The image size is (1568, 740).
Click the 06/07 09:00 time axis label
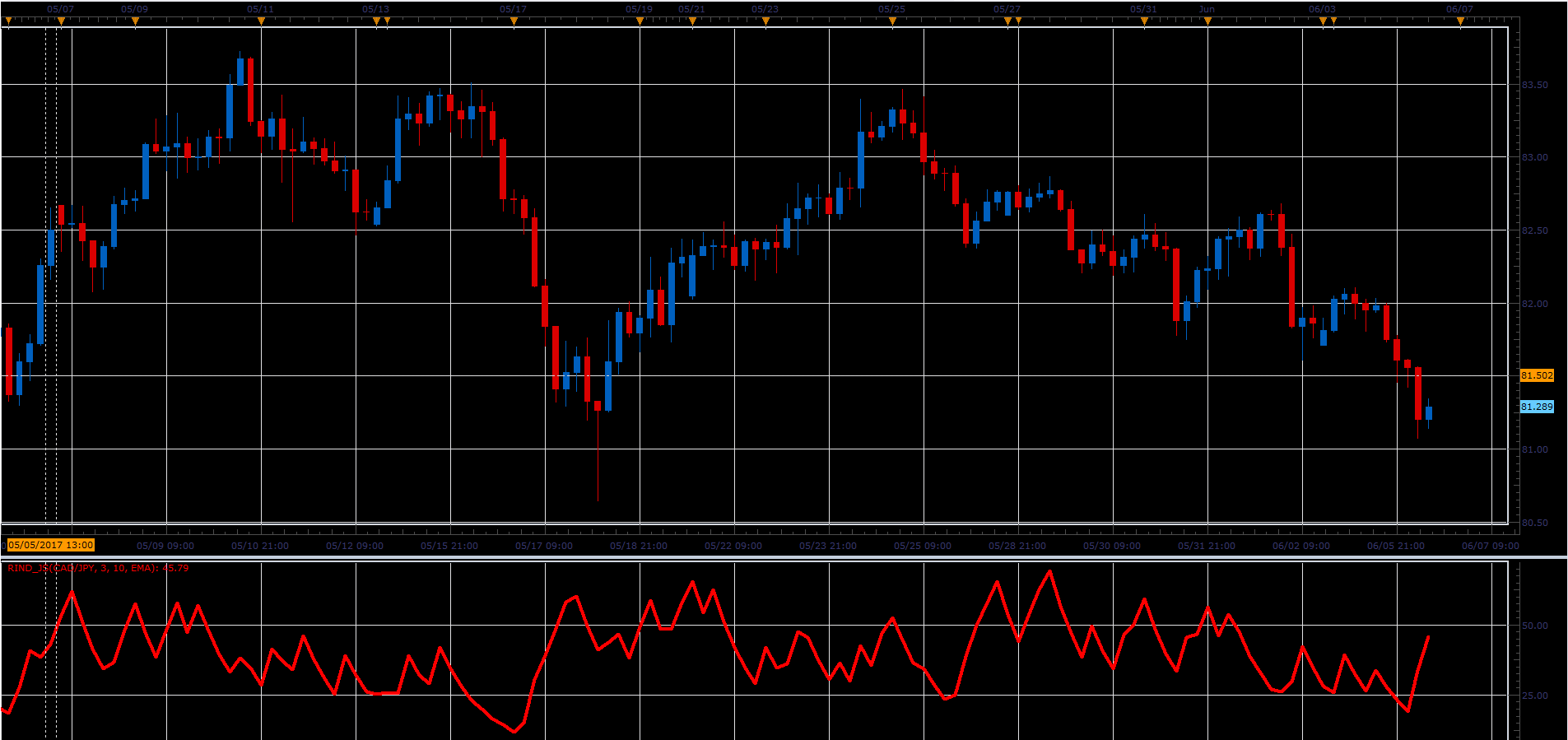[1491, 546]
